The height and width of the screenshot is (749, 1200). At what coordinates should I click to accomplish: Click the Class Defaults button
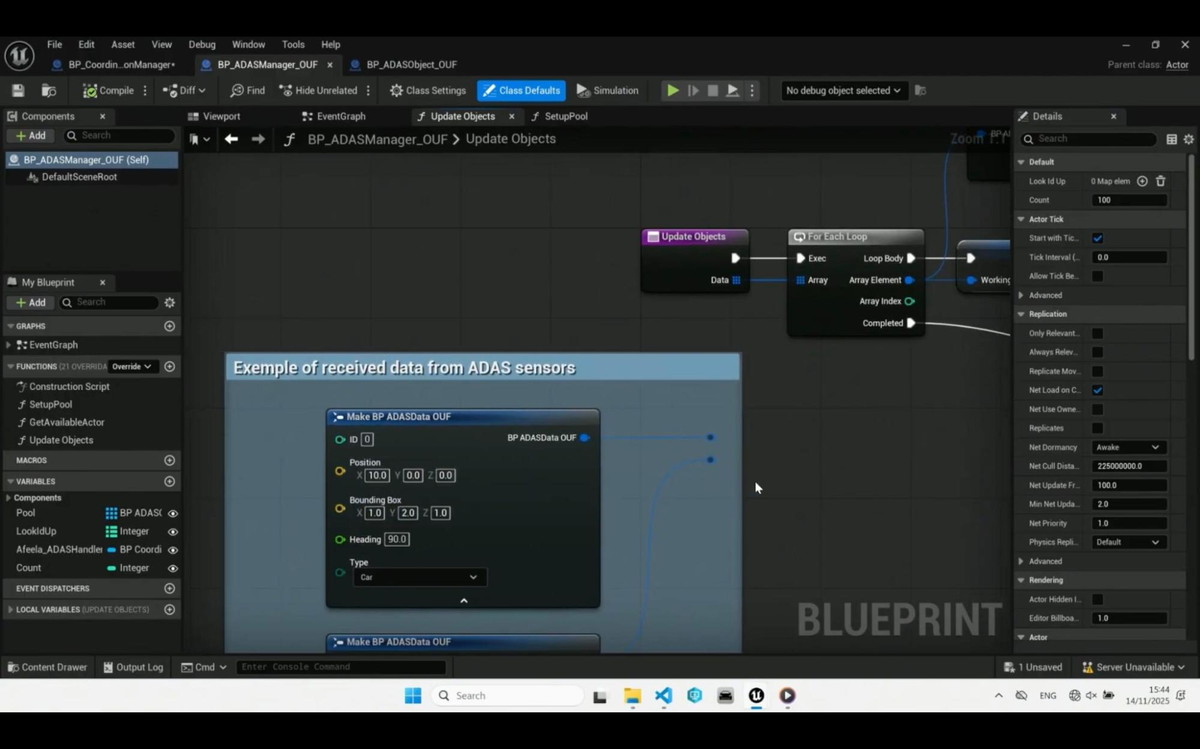(521, 90)
